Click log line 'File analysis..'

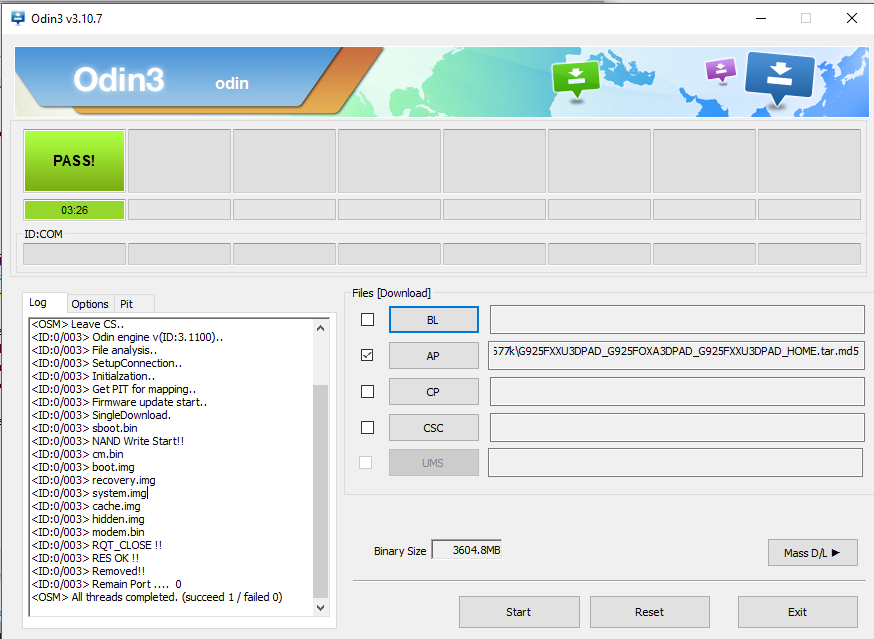[94, 350]
